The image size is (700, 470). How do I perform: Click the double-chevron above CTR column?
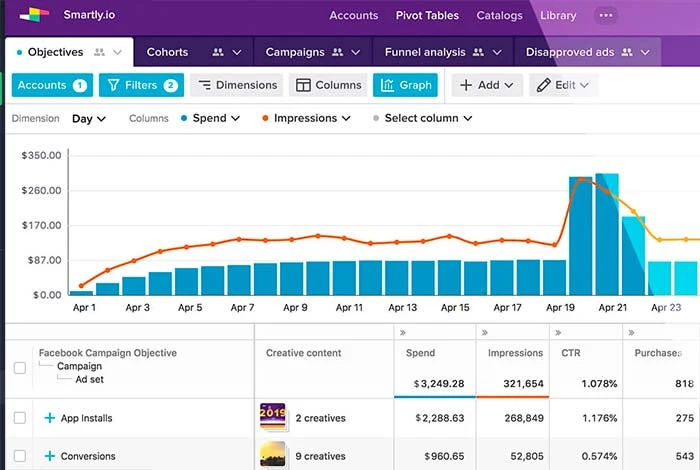558,332
